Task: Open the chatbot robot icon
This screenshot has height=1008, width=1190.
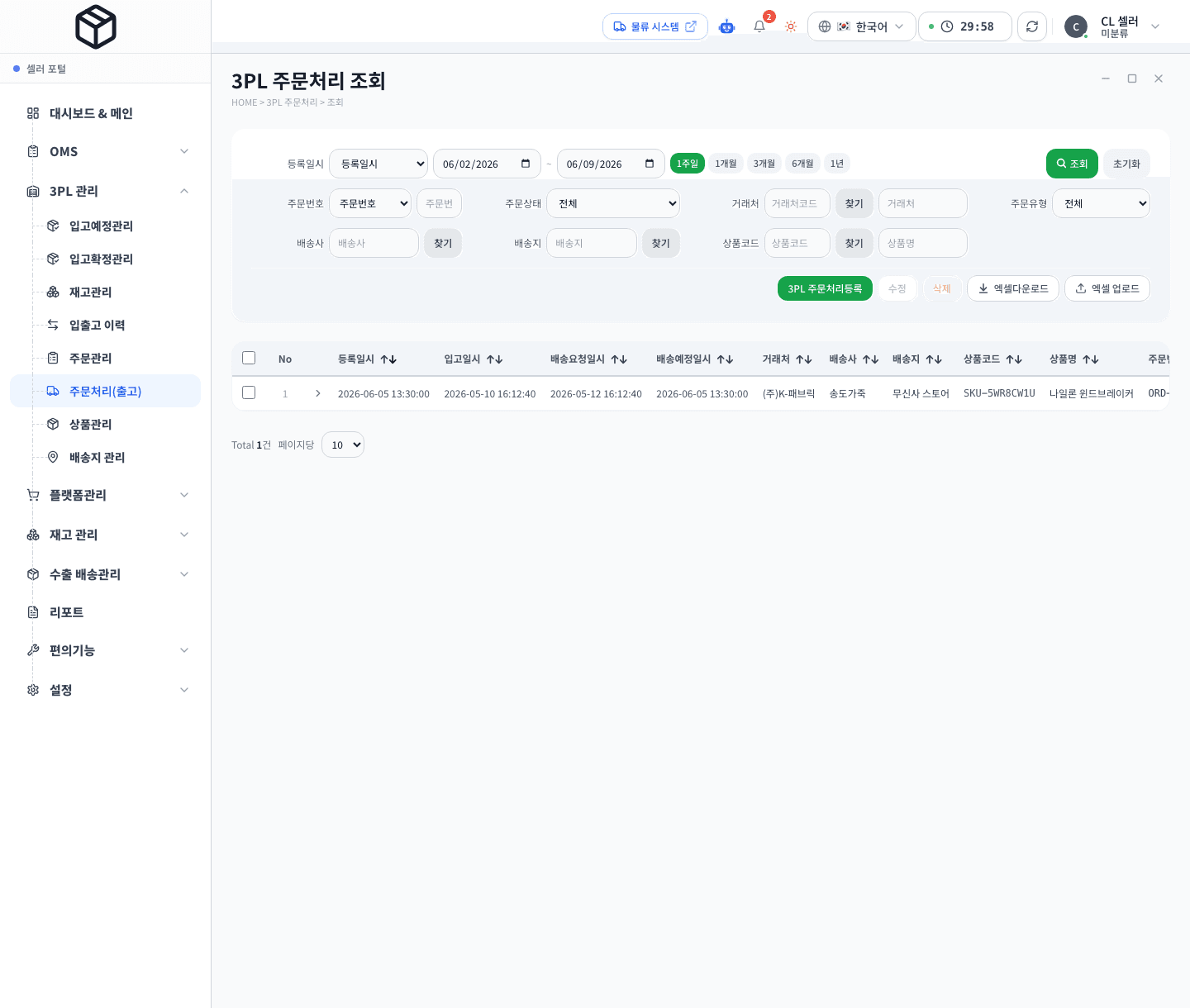Action: click(726, 26)
